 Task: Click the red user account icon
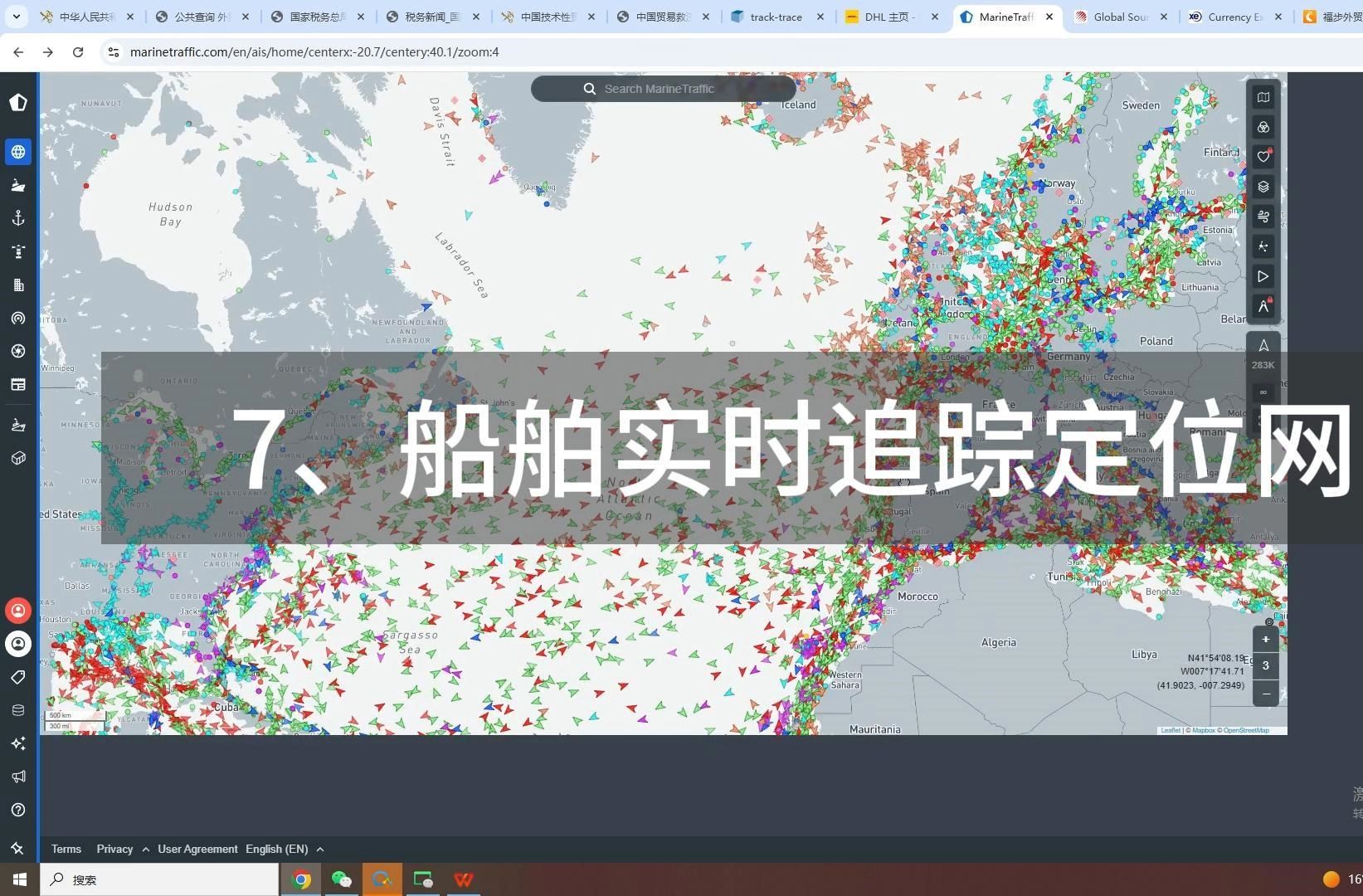(18, 611)
